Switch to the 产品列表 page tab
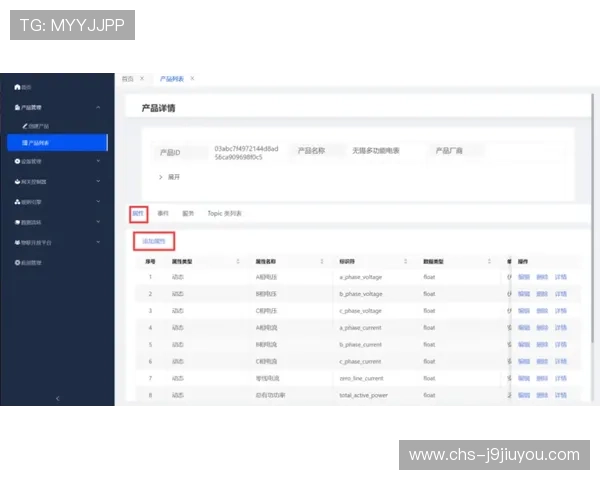Viewport: 600px width, 480px height. coord(172,79)
